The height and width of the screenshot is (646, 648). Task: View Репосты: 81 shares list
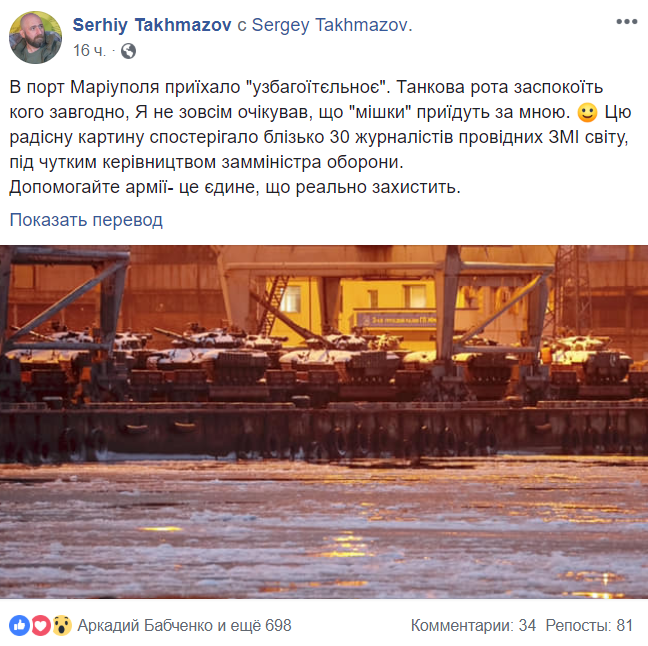[589, 625]
